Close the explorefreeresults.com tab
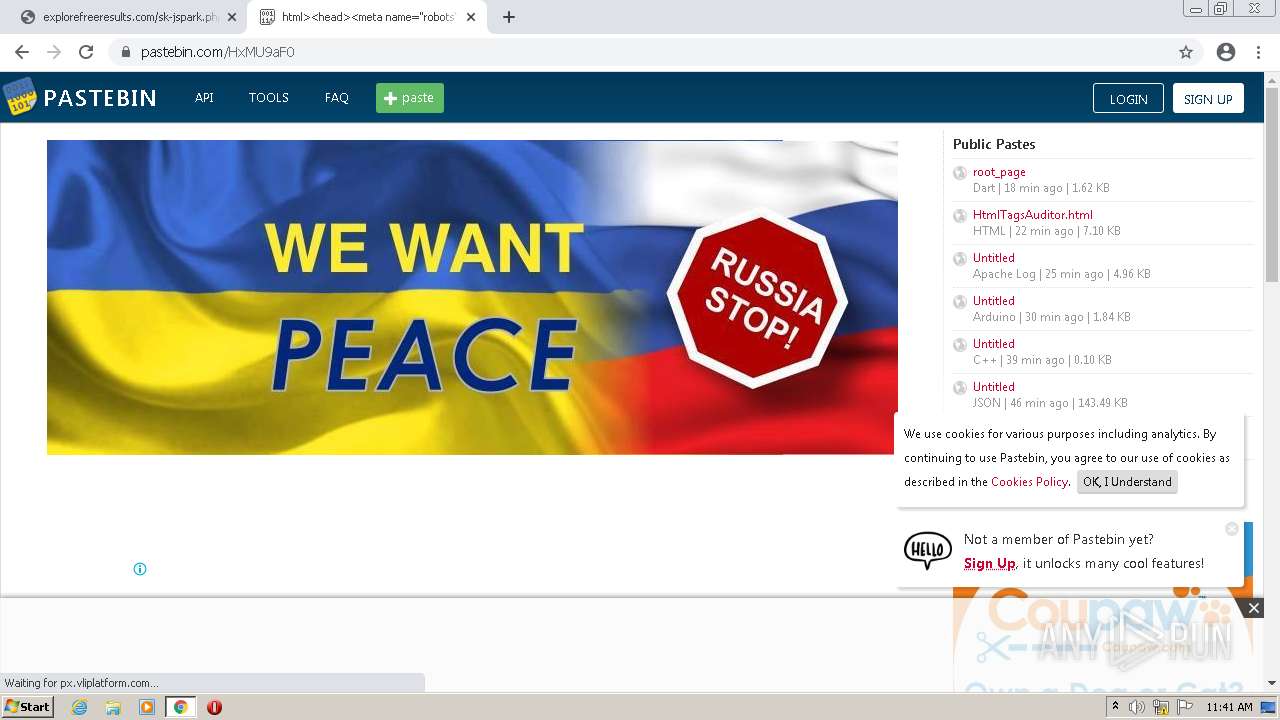This screenshot has width=1280, height=720. 232,17
